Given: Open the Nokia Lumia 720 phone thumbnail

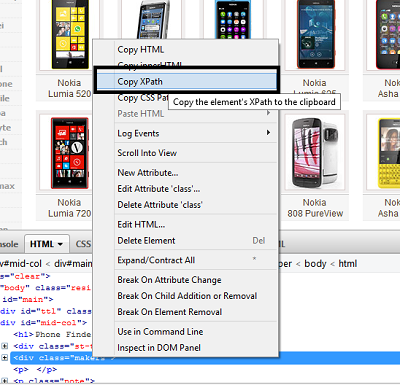Looking at the screenshot, I should pyautogui.click(x=69, y=153).
